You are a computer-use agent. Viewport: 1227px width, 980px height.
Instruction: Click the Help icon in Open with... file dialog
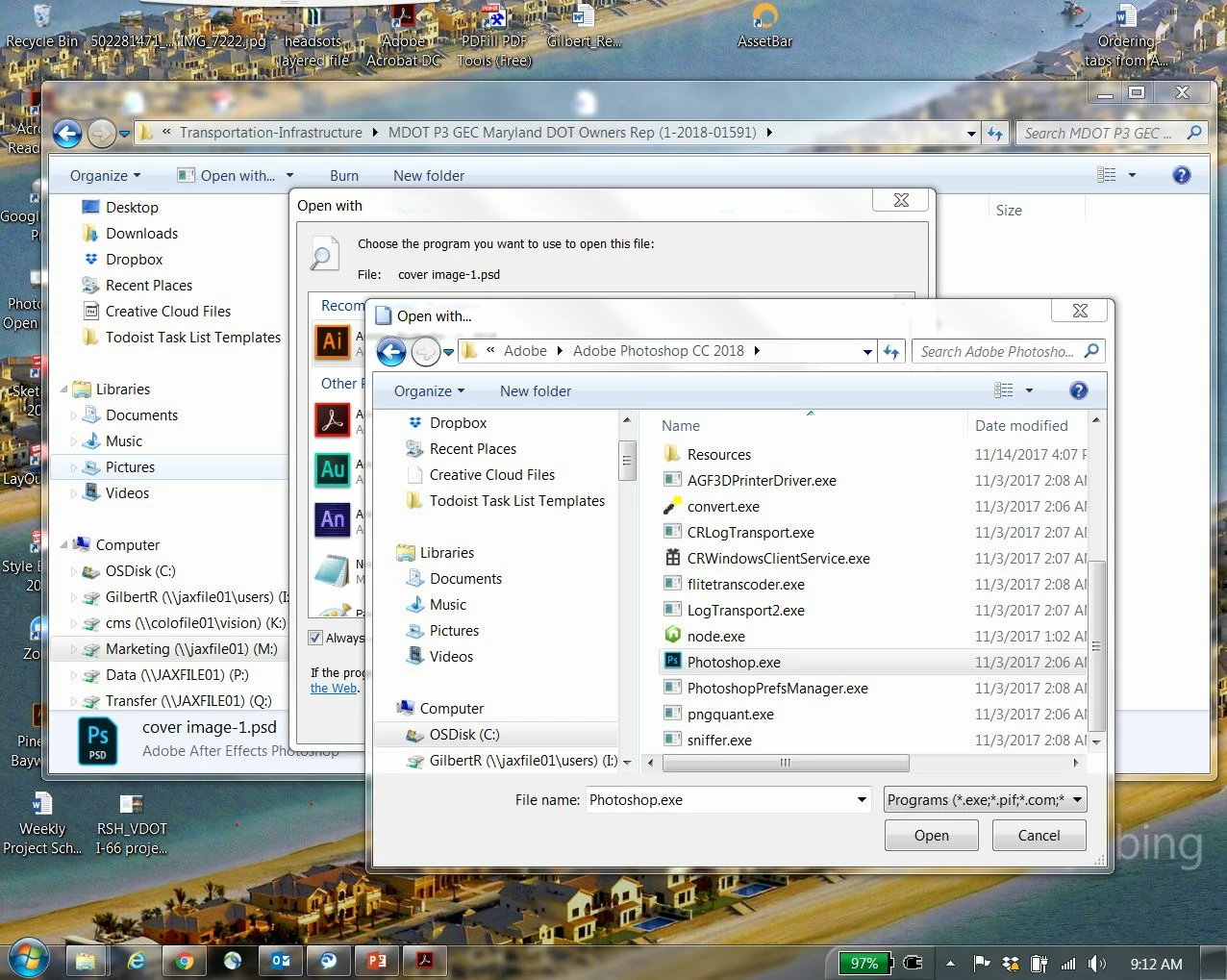tap(1079, 390)
